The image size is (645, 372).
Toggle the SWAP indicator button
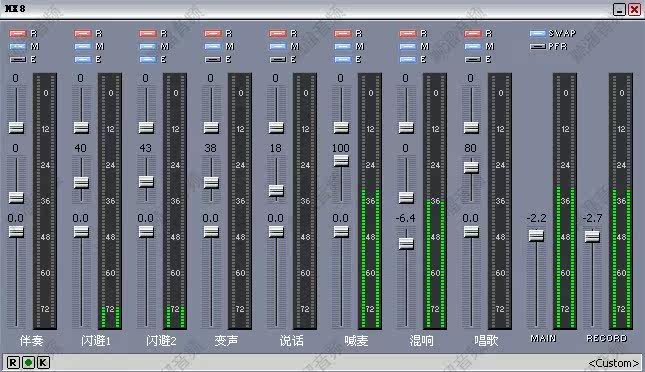pyautogui.click(x=538, y=33)
